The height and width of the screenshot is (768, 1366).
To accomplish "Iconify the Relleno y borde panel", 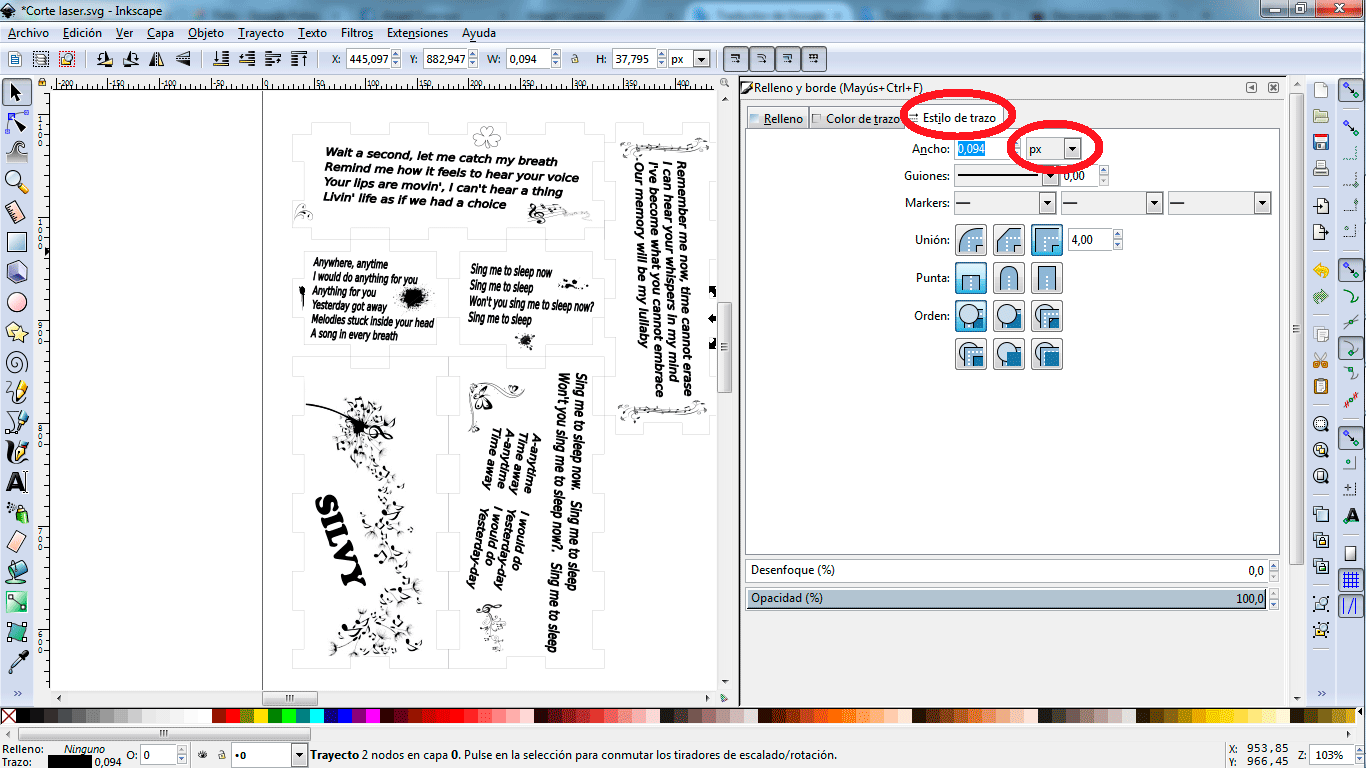I will tap(1251, 88).
